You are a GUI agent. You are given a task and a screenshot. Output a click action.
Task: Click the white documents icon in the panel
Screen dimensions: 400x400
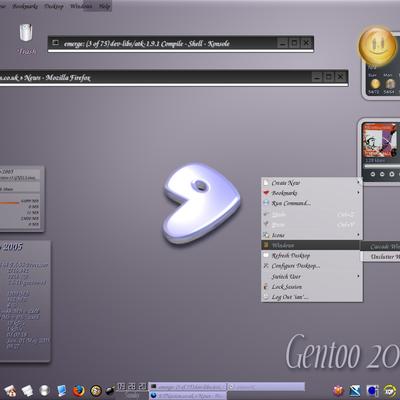pos(27,391)
